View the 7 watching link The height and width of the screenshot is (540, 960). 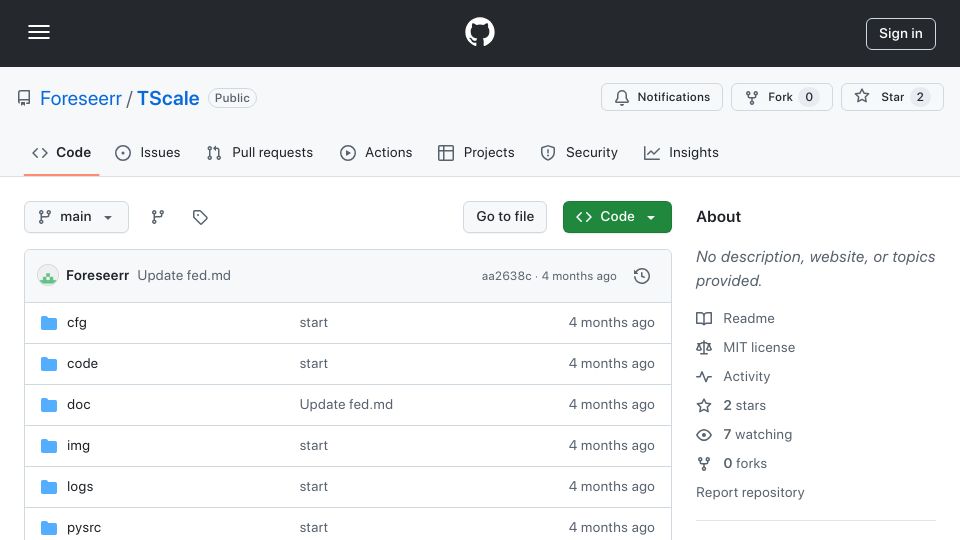coord(757,435)
